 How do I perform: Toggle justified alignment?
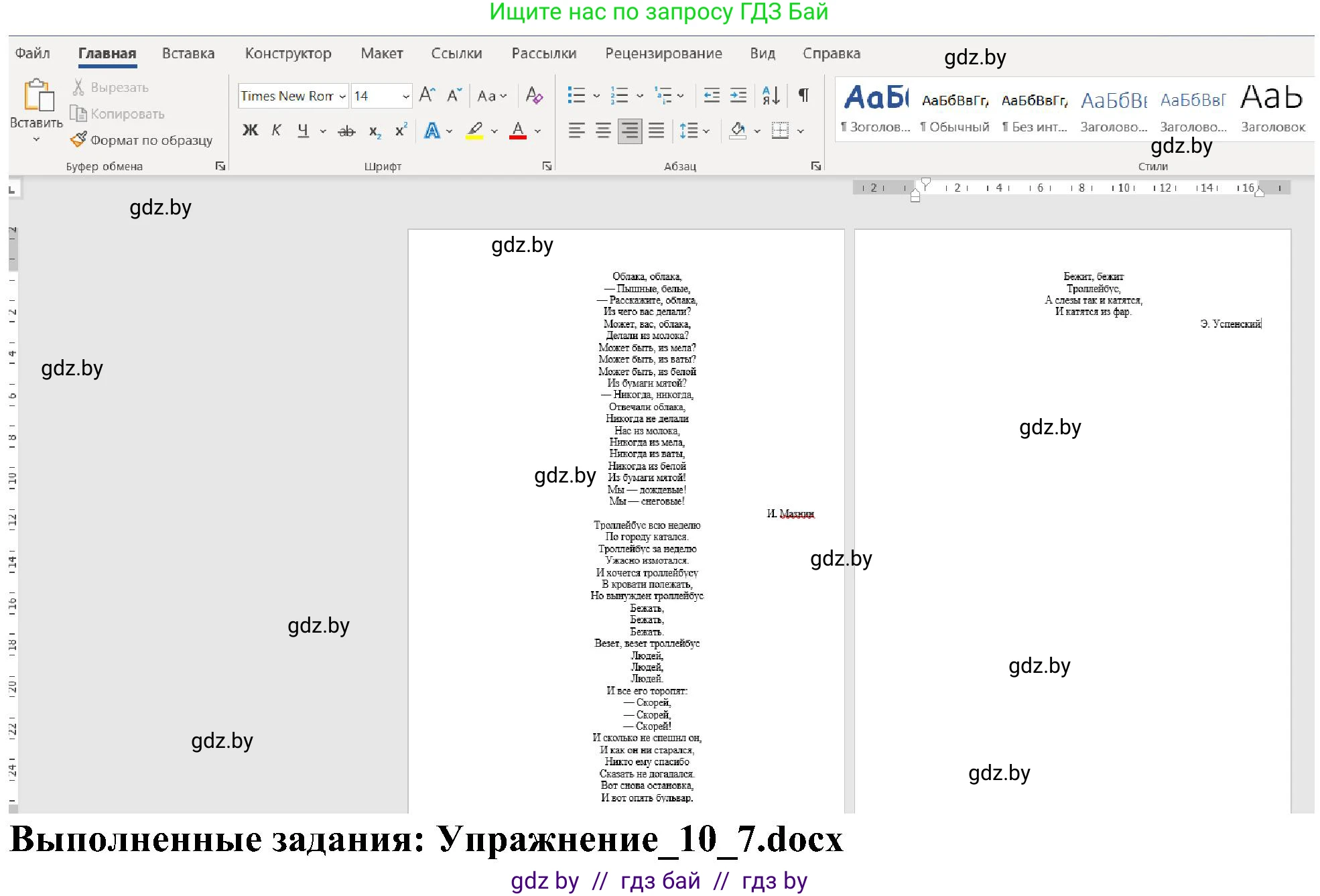point(655,130)
